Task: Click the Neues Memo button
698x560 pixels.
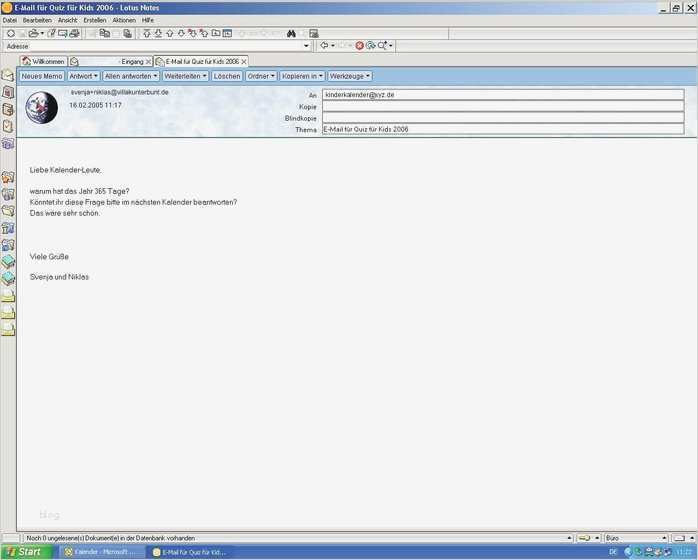Action: (x=42, y=76)
